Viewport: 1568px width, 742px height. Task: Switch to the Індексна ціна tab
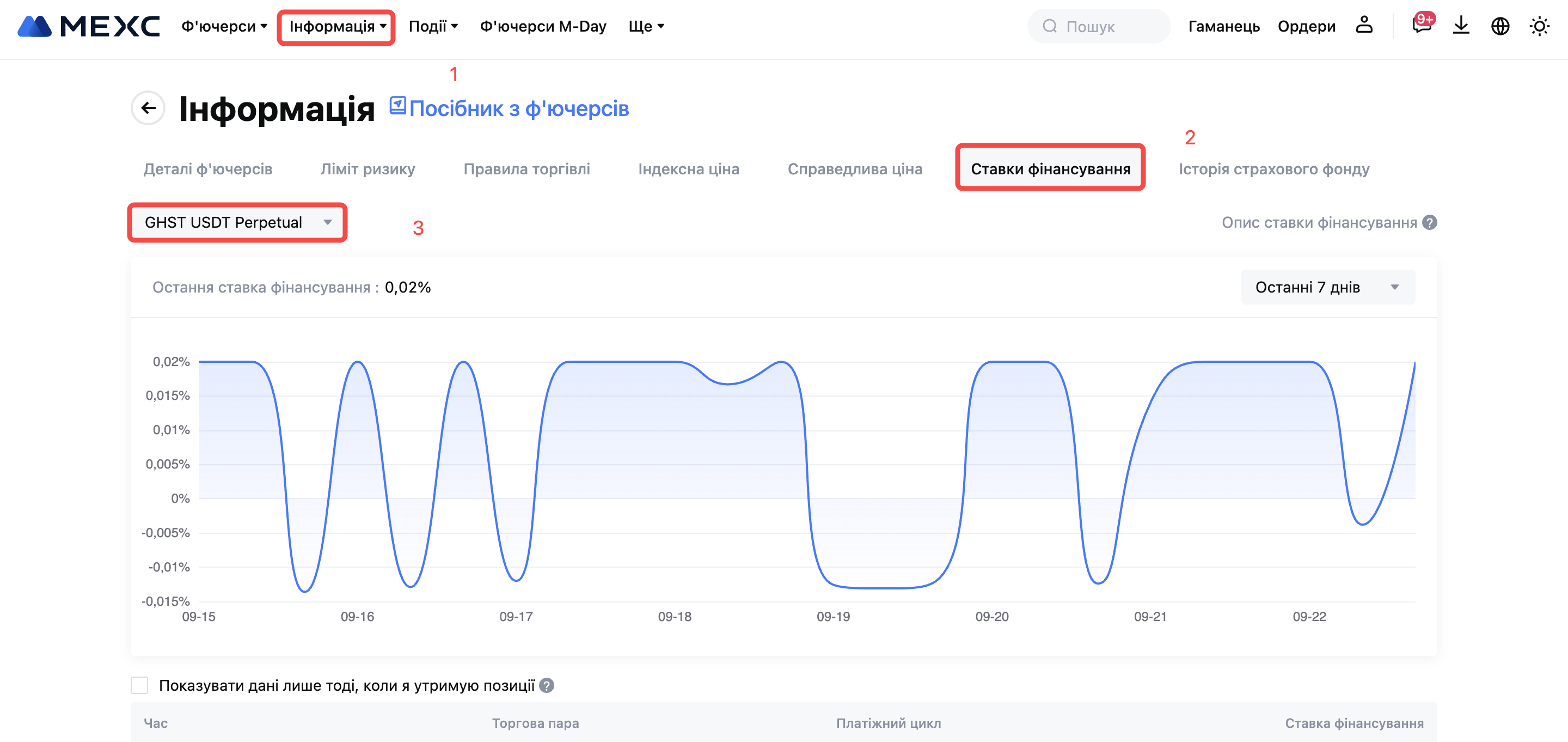(688, 169)
